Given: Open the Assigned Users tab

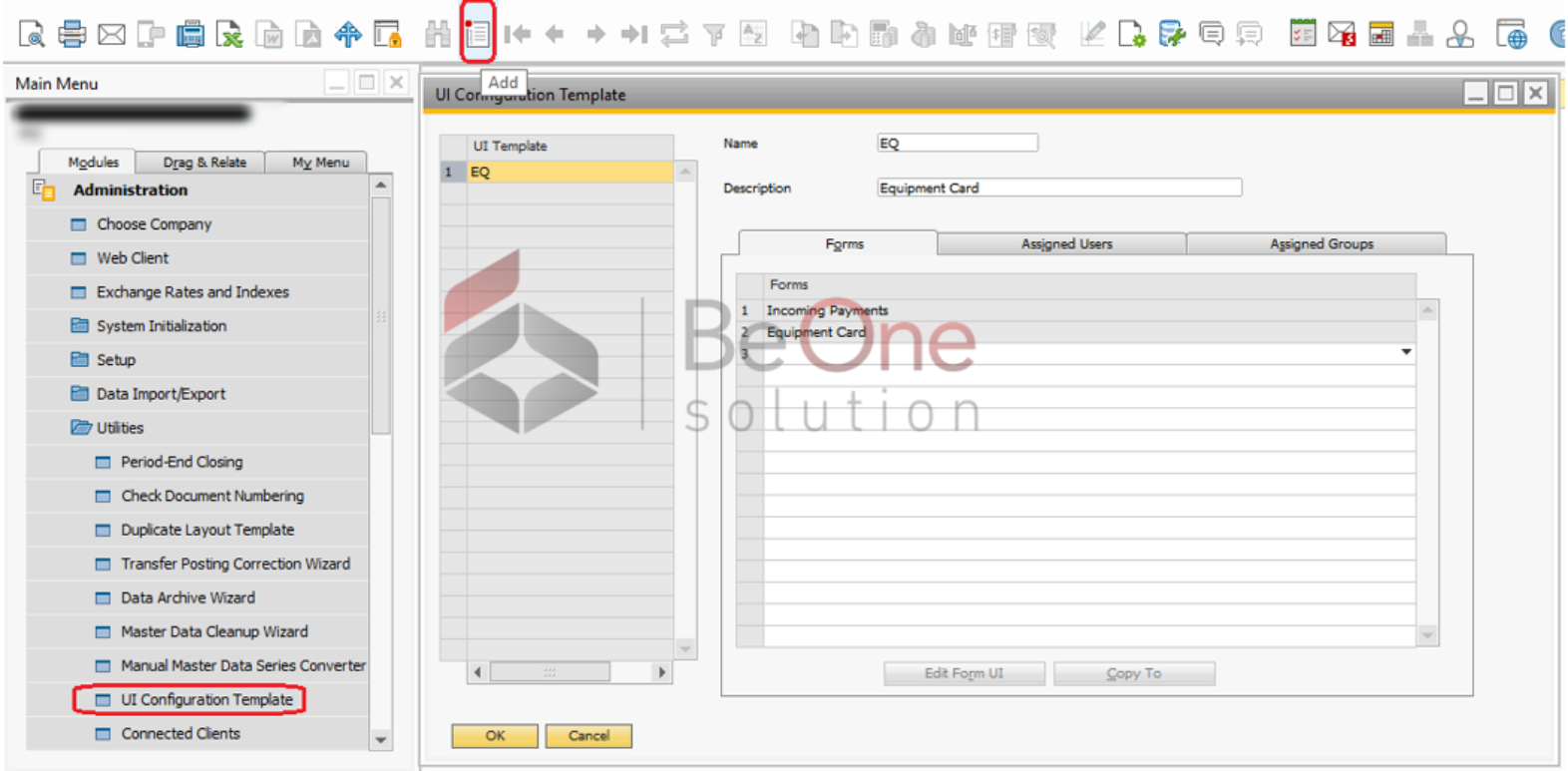Looking at the screenshot, I should point(1066,243).
